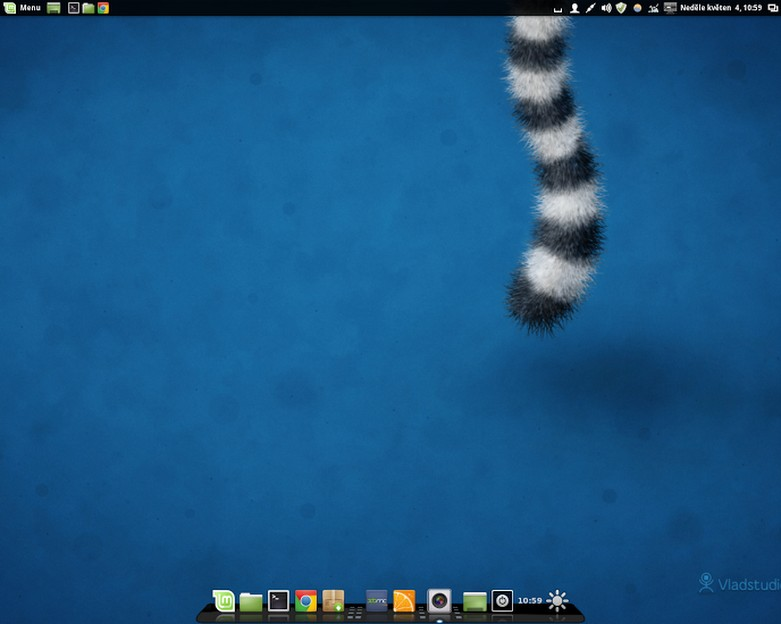This screenshot has width=781, height=624.
Task: Click the power button in the dock
Action: (502, 601)
